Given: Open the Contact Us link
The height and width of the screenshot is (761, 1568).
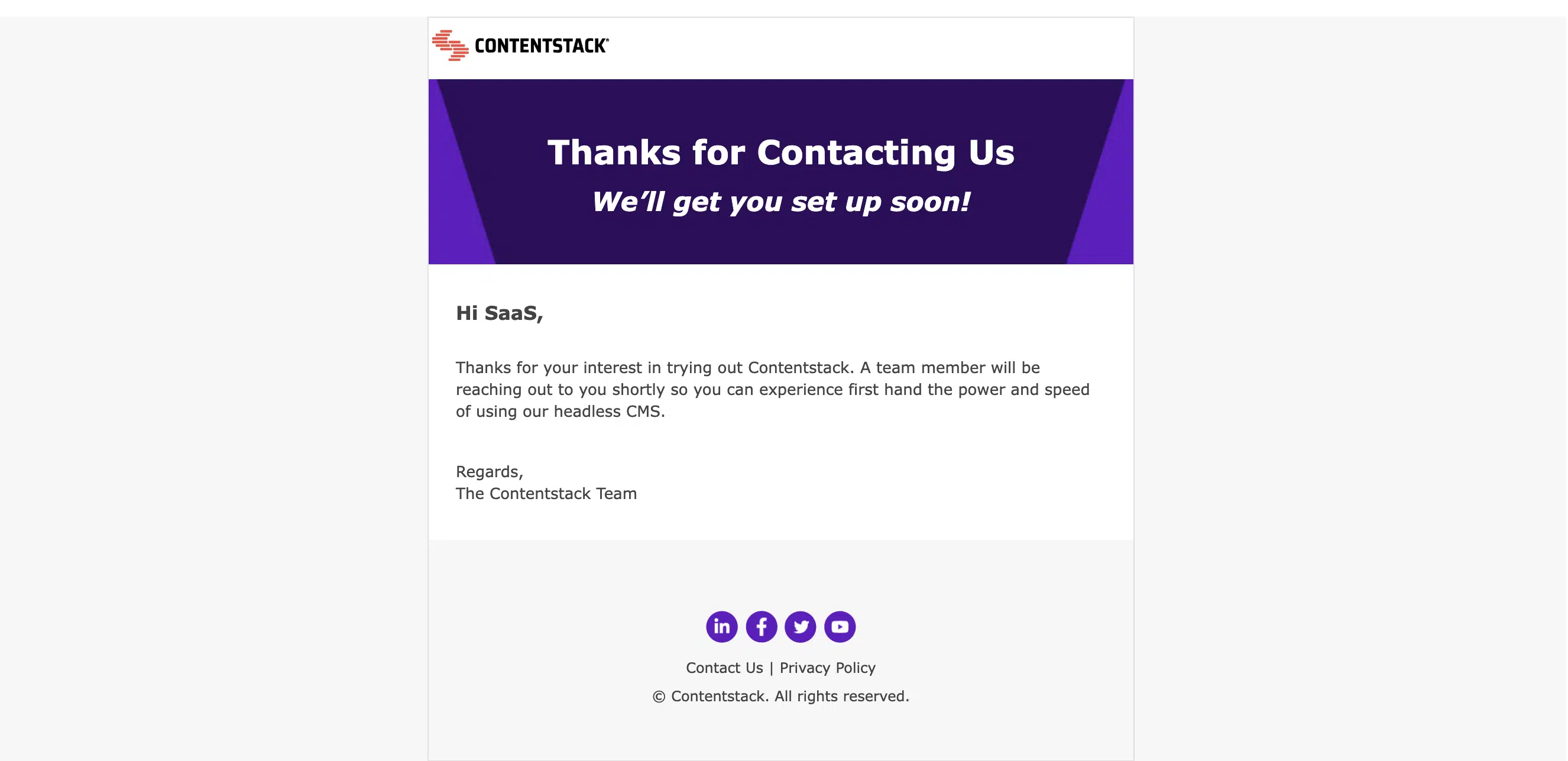Looking at the screenshot, I should point(724,668).
